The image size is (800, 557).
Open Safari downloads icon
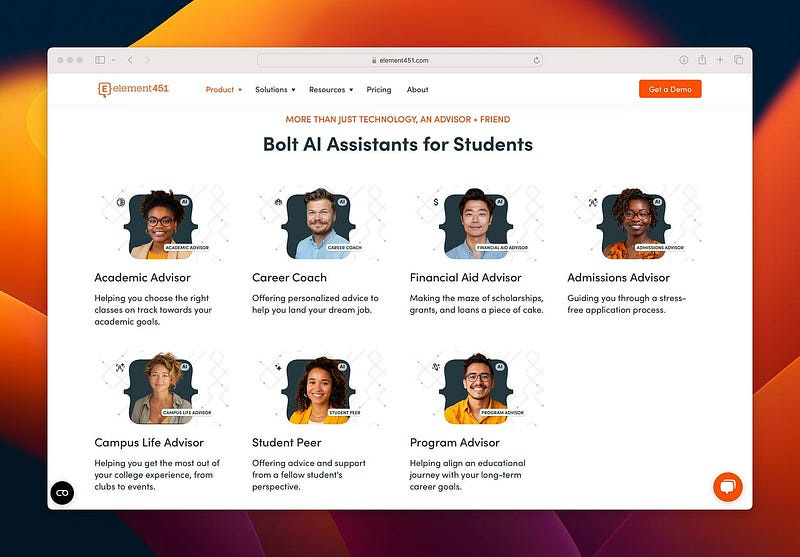[684, 60]
